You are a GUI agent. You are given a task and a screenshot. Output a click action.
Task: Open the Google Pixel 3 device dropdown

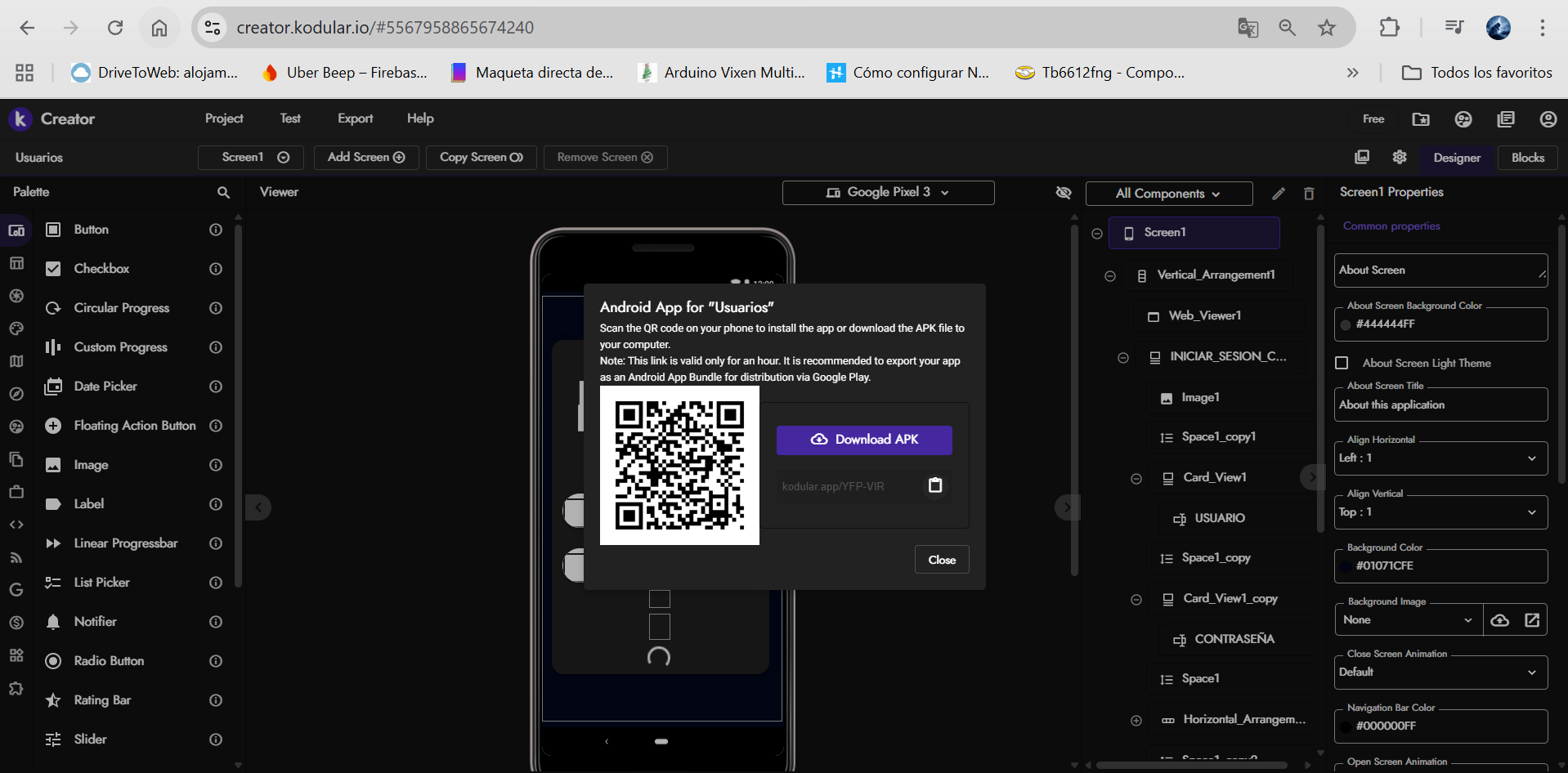(888, 193)
